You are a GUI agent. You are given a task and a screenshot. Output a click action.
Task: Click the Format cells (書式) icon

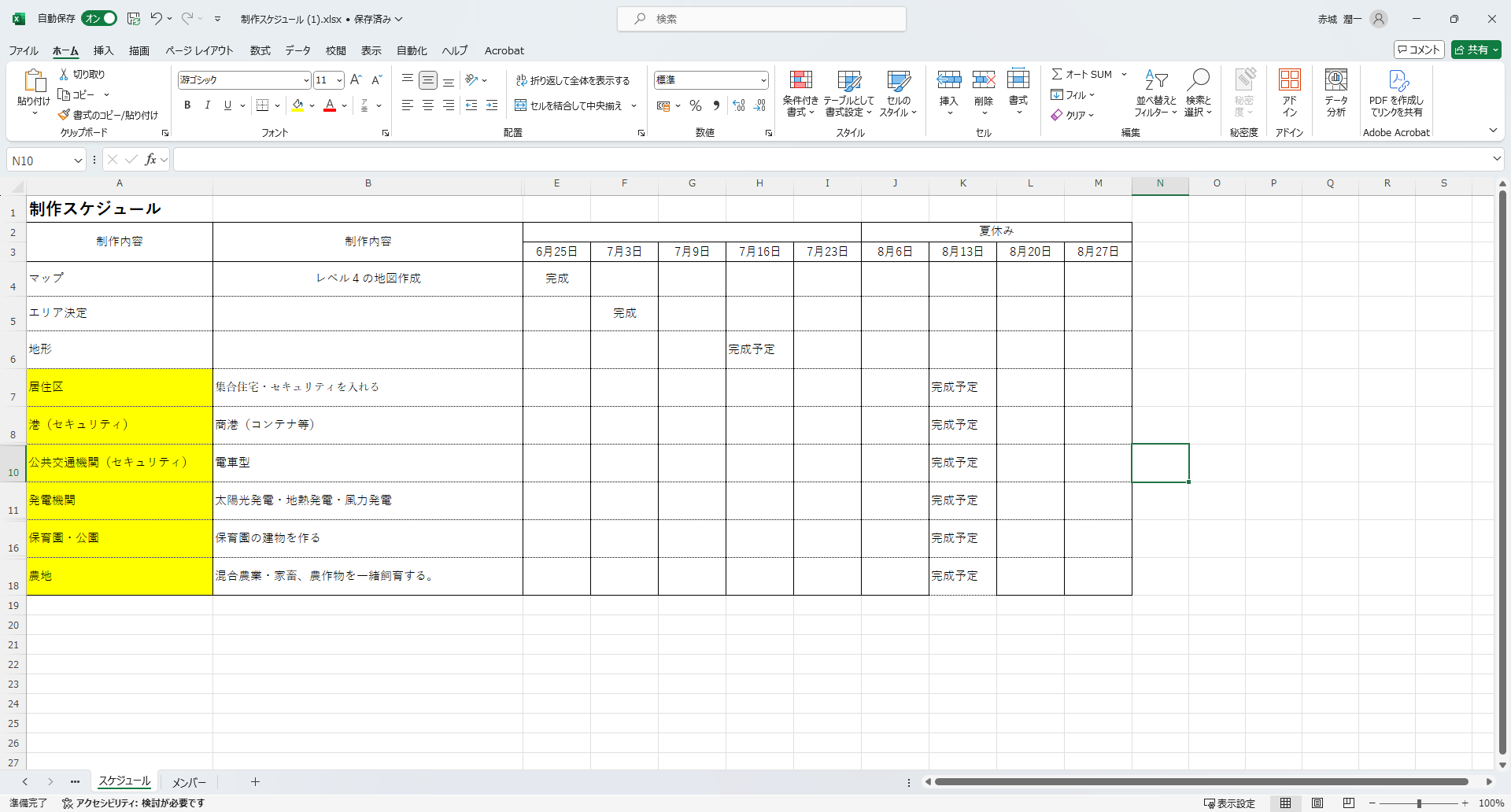[1018, 79]
